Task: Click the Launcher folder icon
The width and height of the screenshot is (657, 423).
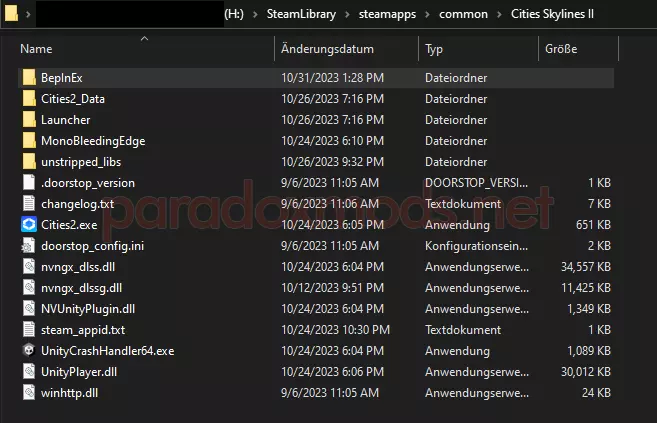Action: [29, 120]
